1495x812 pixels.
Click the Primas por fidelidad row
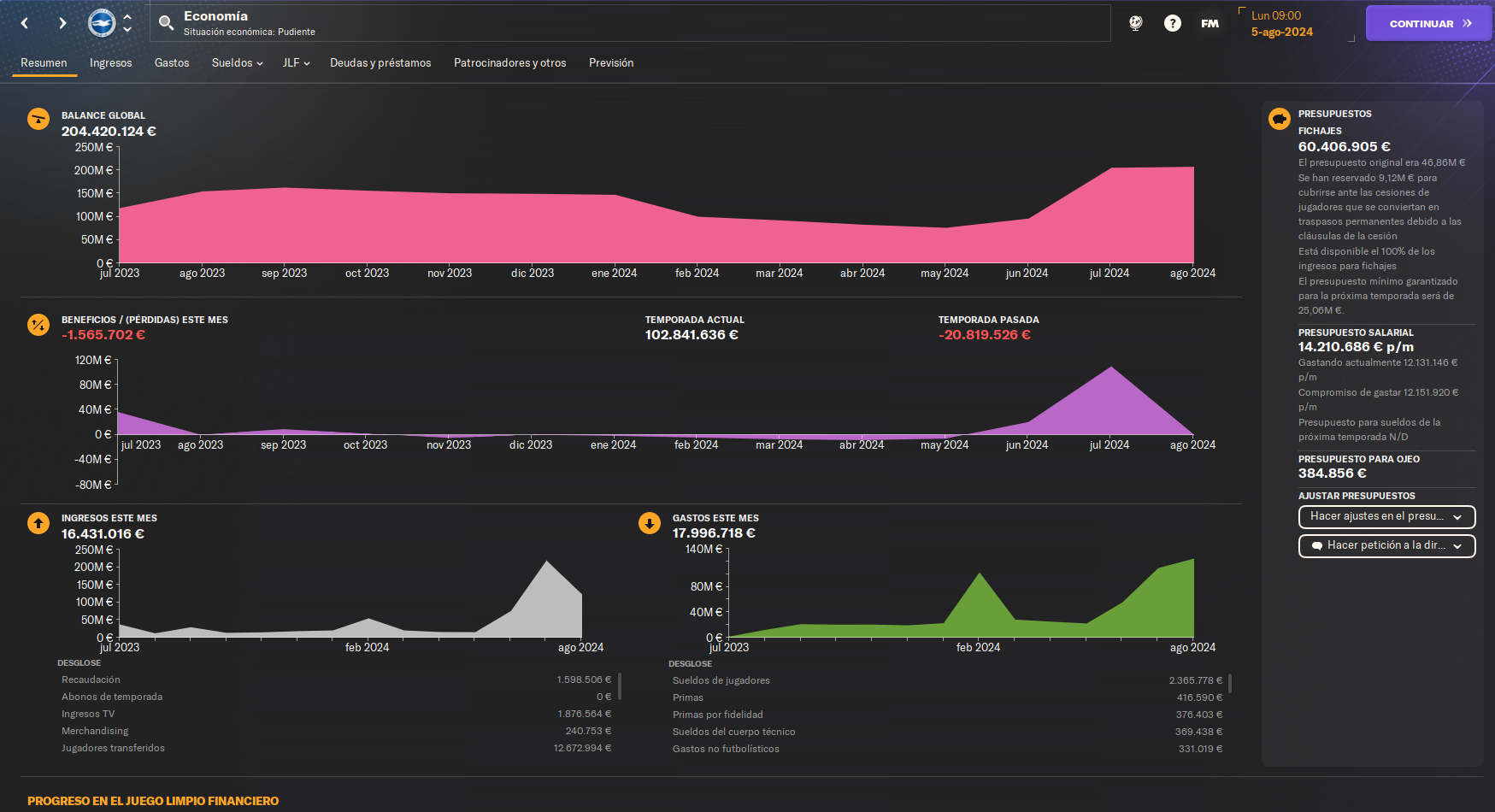point(947,715)
